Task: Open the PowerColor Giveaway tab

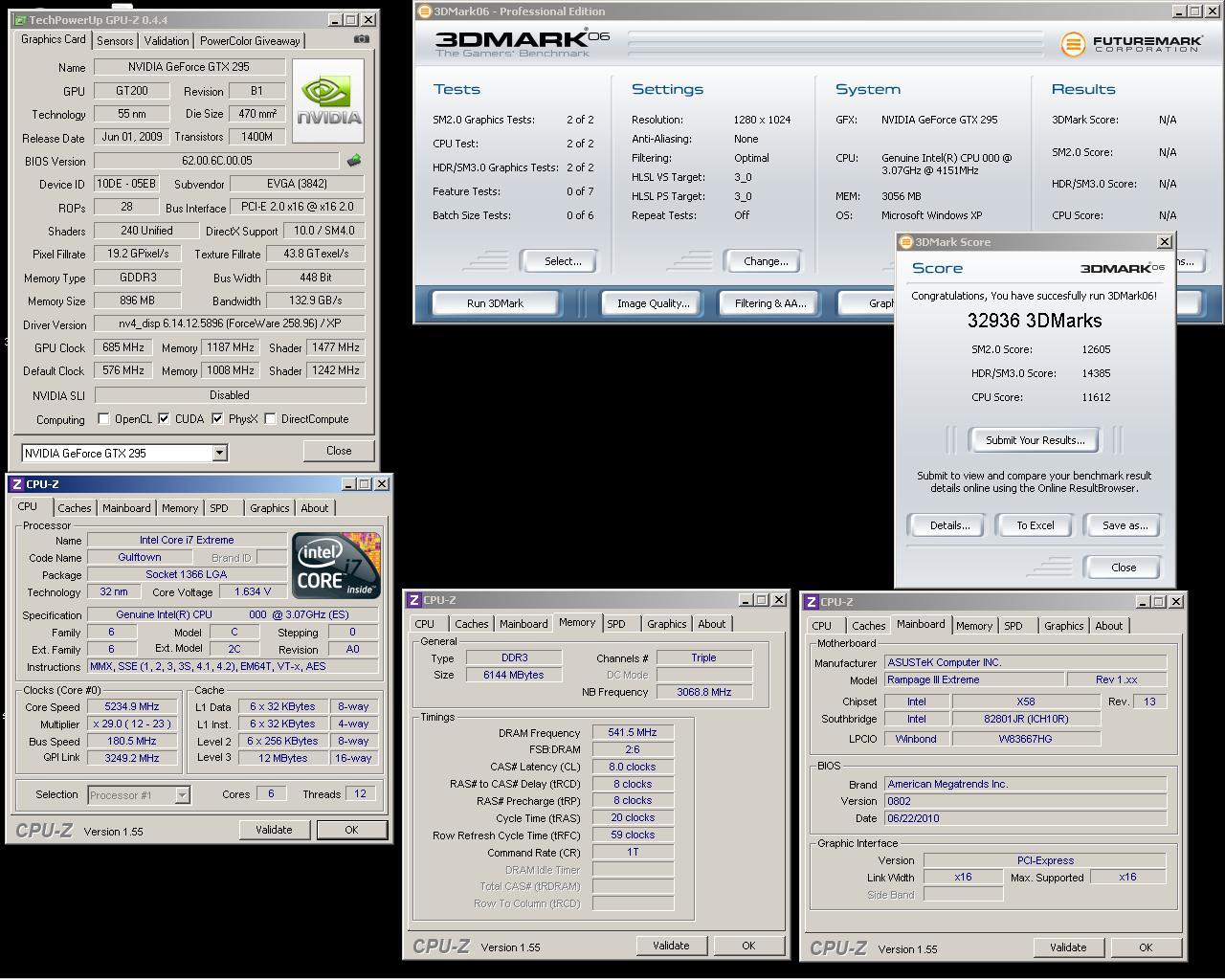Action: coord(250,41)
